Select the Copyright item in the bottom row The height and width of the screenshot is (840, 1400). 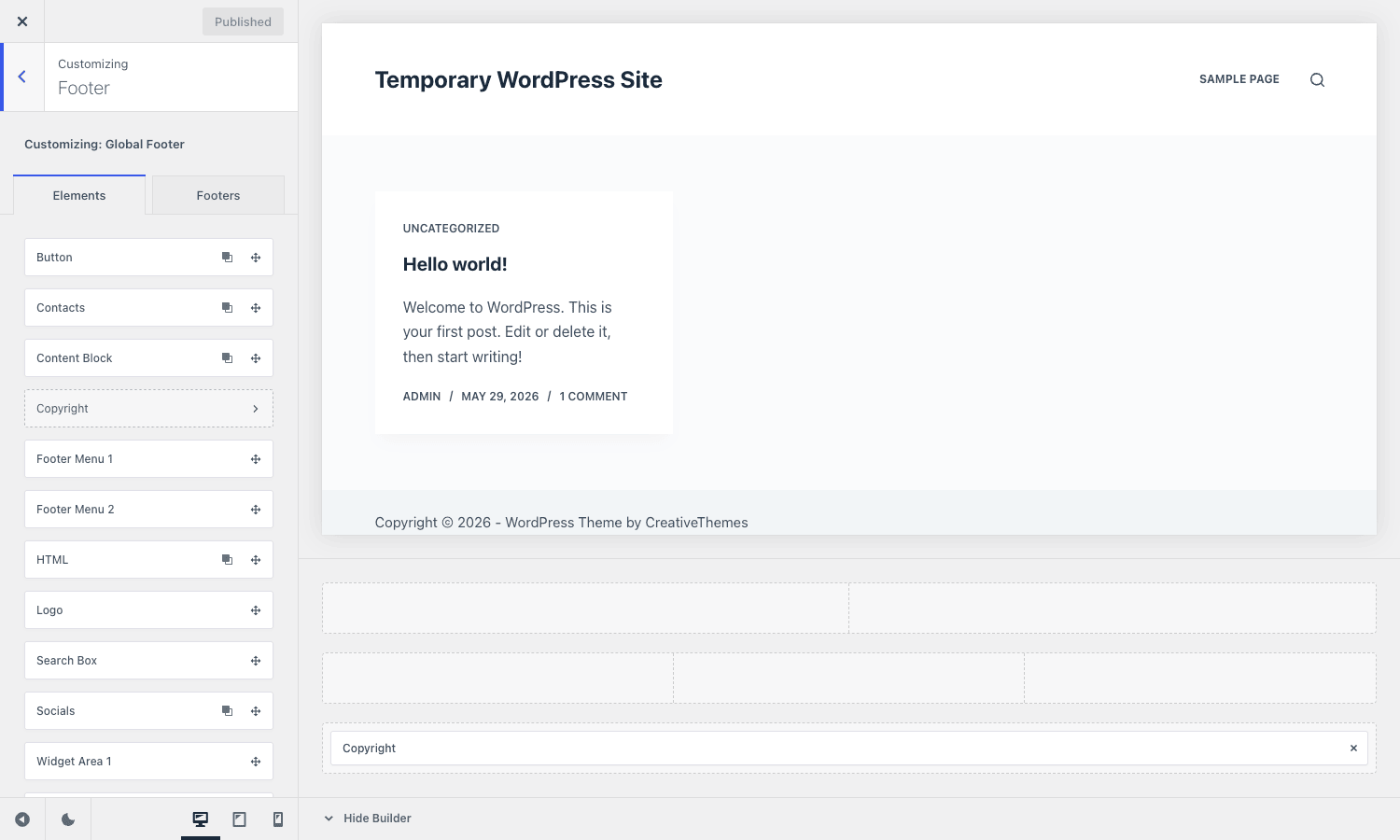[849, 749]
